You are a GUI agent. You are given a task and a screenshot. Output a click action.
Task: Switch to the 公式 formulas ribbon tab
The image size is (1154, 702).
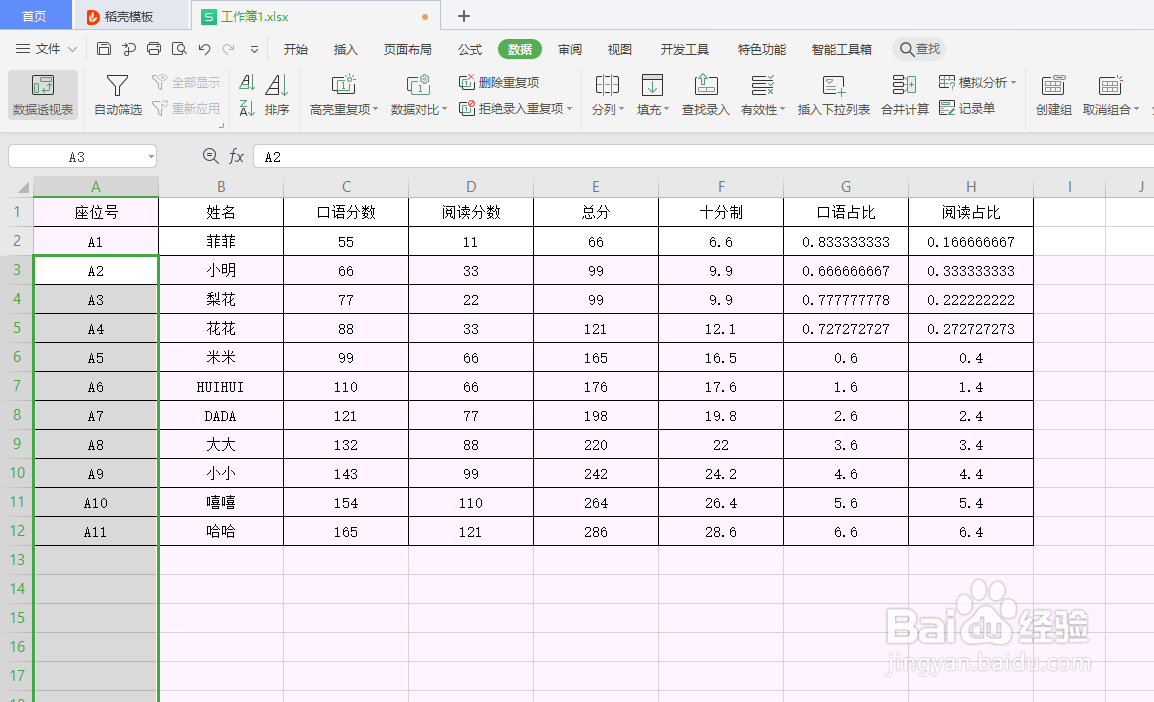coord(469,48)
